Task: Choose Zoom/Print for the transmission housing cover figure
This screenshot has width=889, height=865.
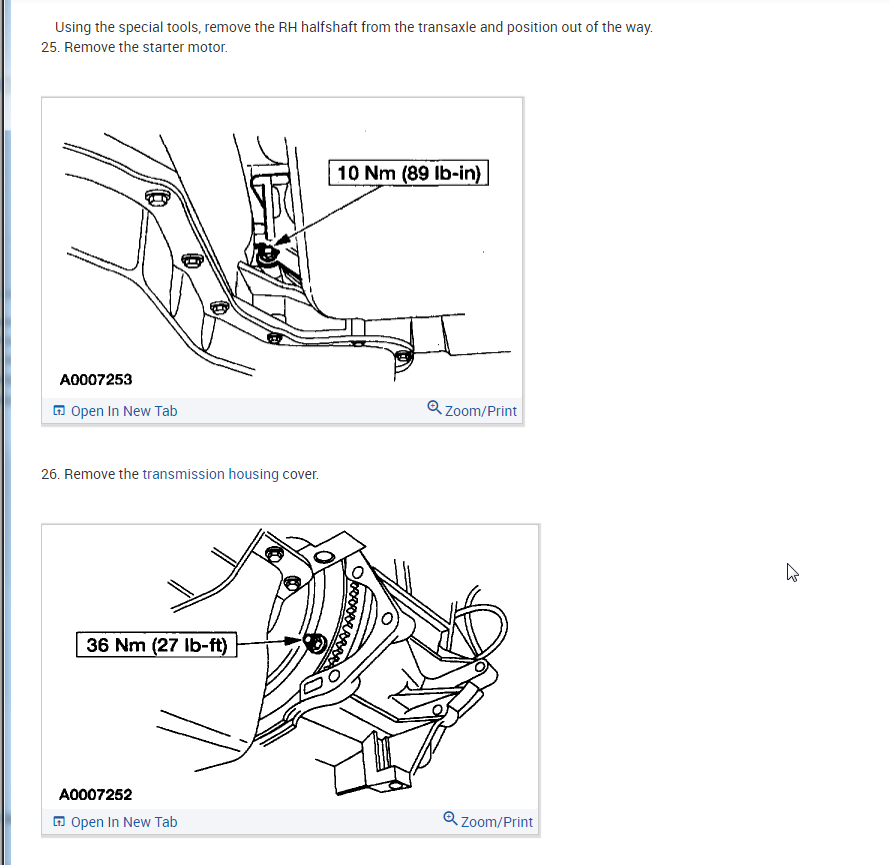Action: click(x=497, y=822)
